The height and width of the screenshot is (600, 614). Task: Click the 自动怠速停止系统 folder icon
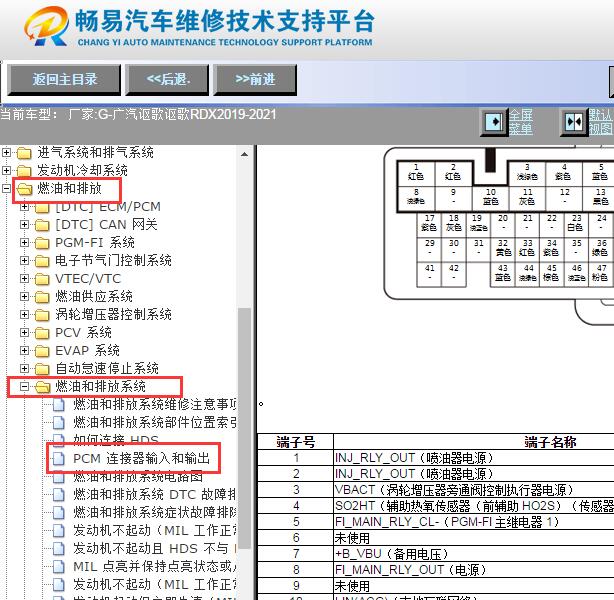42,369
